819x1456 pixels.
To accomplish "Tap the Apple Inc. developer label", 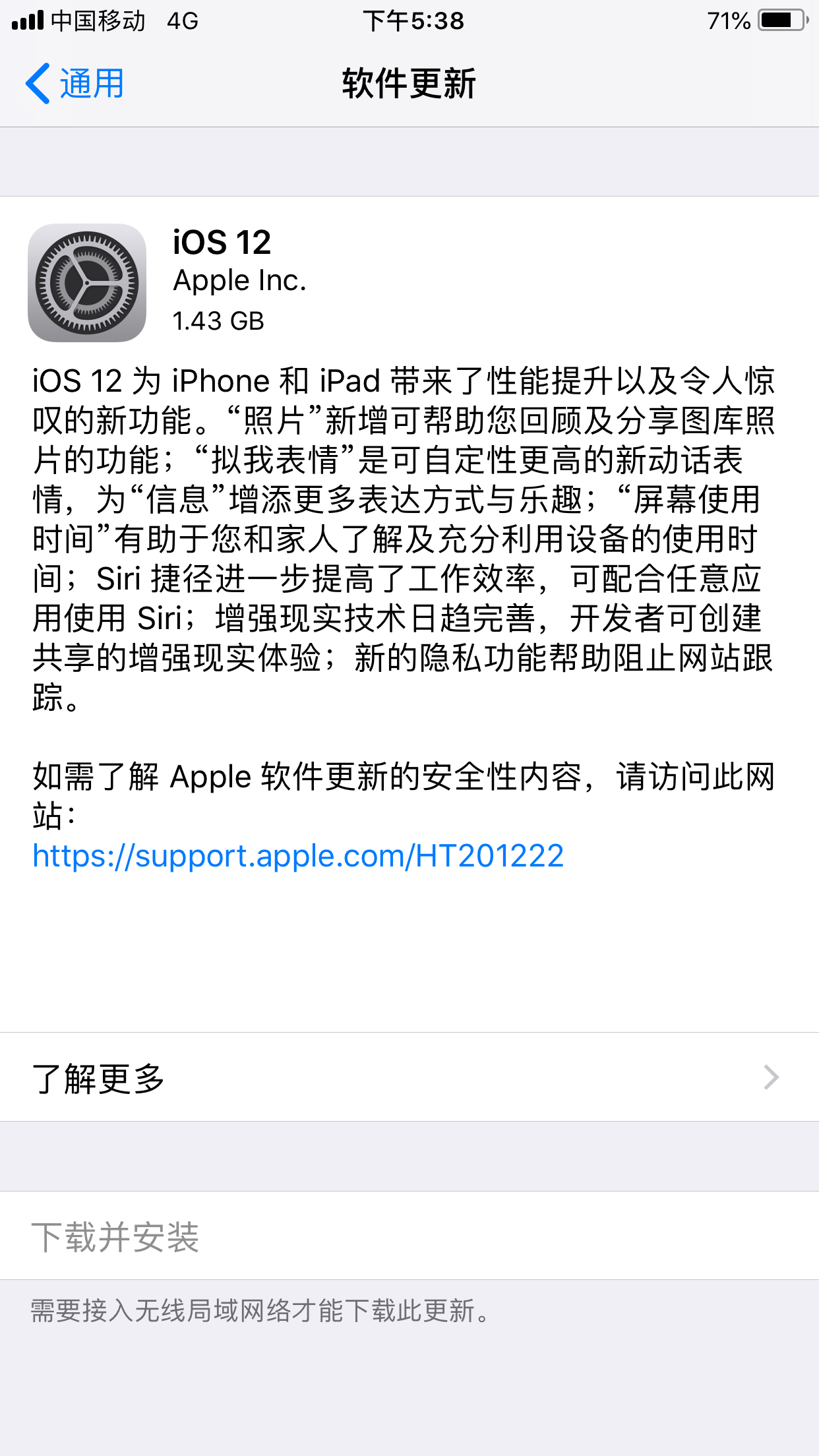I will (x=240, y=281).
